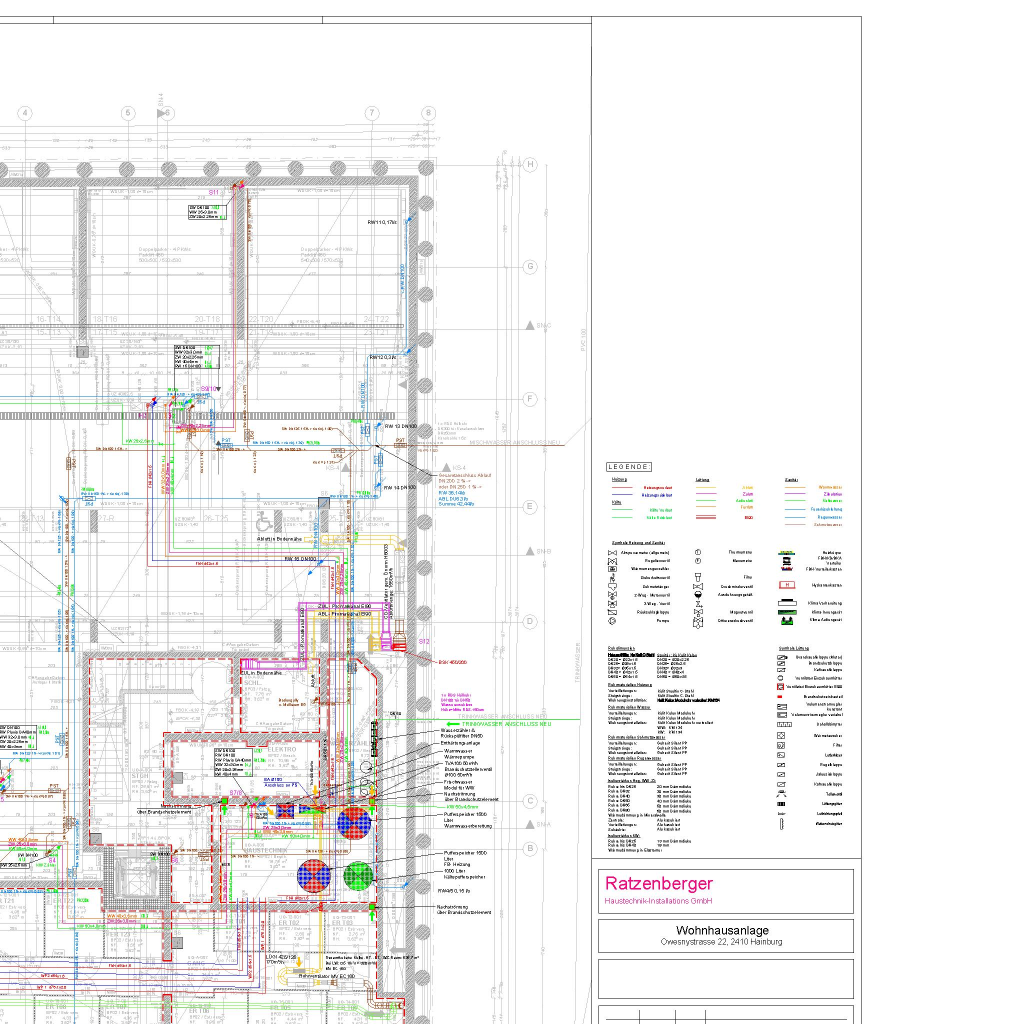Select the wheelchair parking symbol
This screenshot has height=1024, width=1024.
pos(262,520)
